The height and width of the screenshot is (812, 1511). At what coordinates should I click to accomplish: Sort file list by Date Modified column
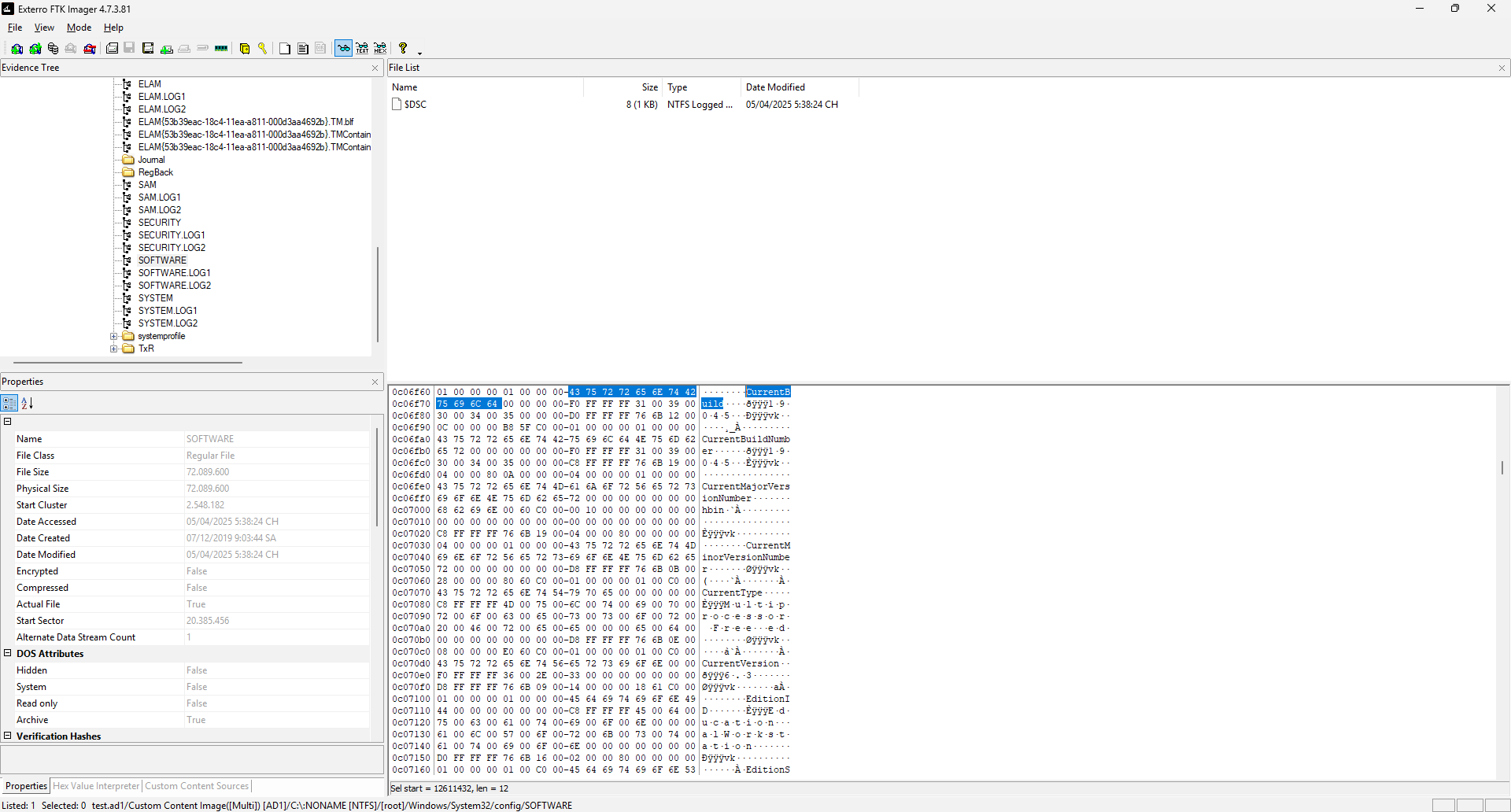(x=800, y=87)
